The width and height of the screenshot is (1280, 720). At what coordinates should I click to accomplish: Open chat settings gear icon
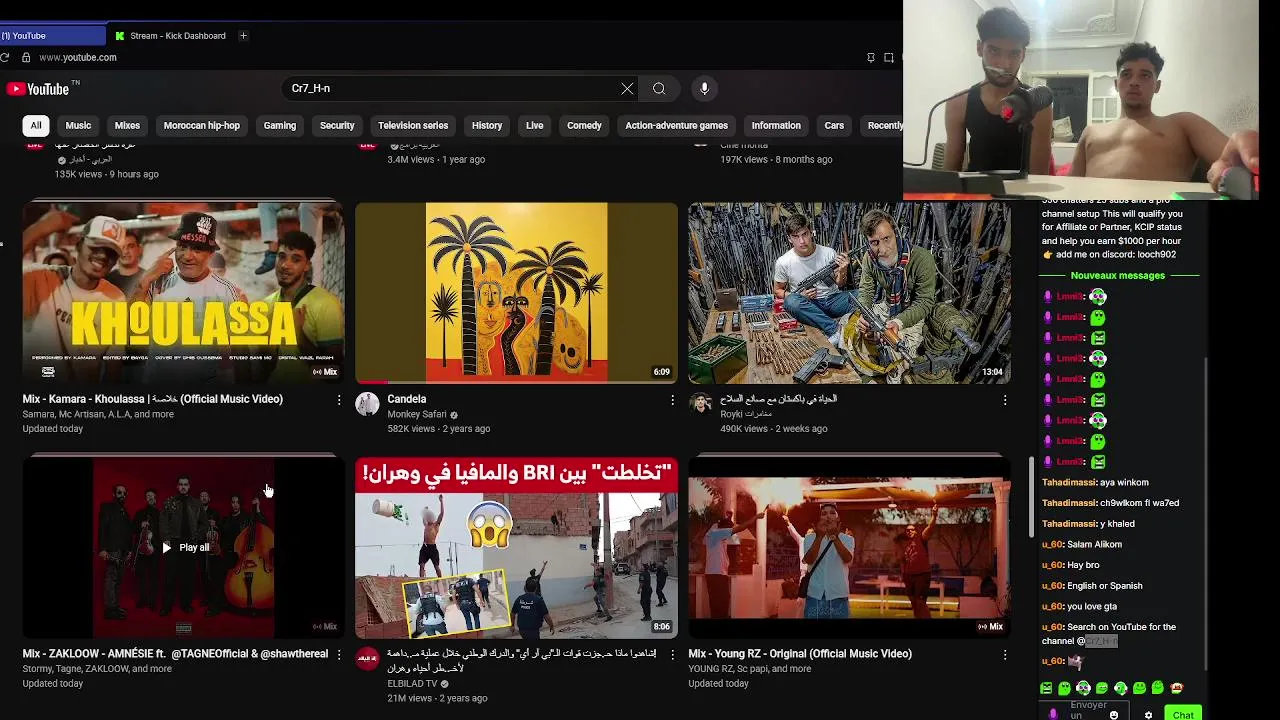(1148, 715)
